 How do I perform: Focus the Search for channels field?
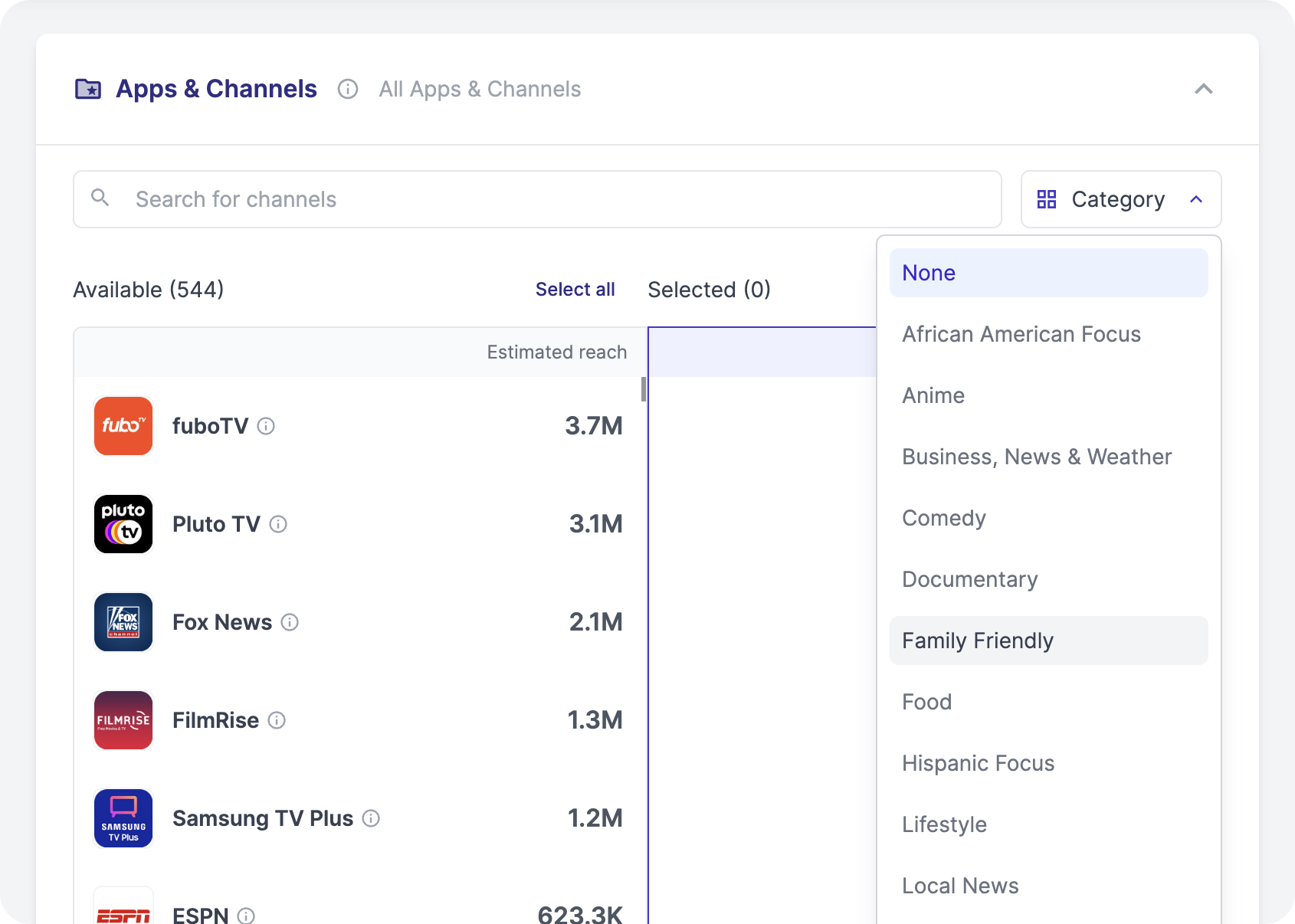pyautogui.click(x=537, y=199)
